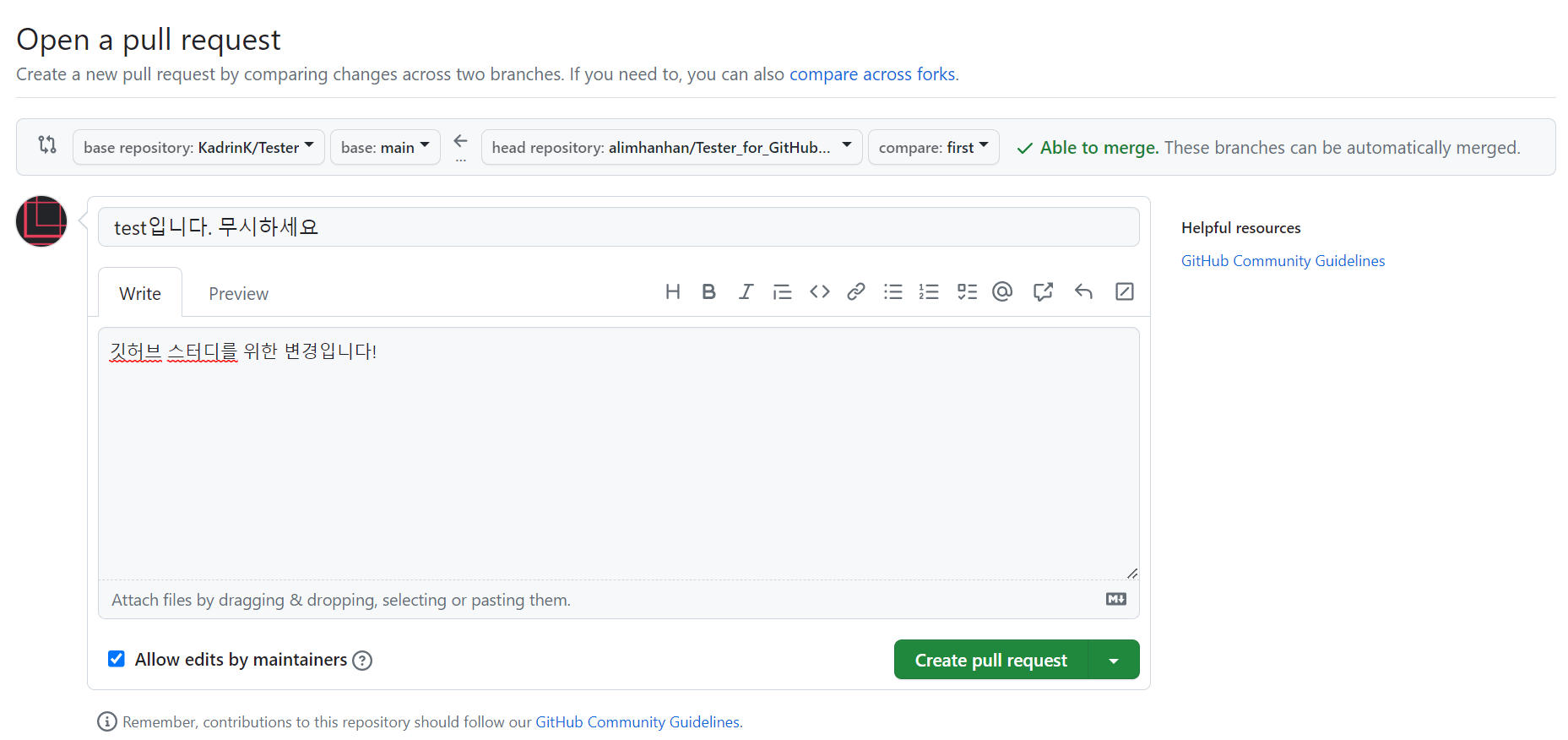
Task: Insert a bulleted list
Action: (893, 291)
